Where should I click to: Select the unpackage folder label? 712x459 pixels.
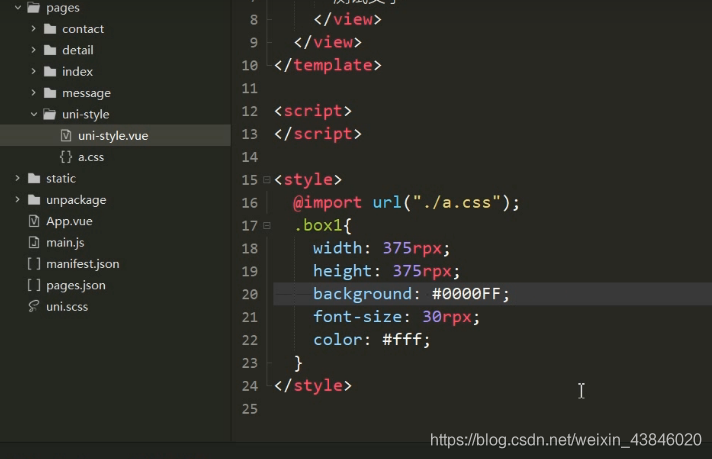76,200
